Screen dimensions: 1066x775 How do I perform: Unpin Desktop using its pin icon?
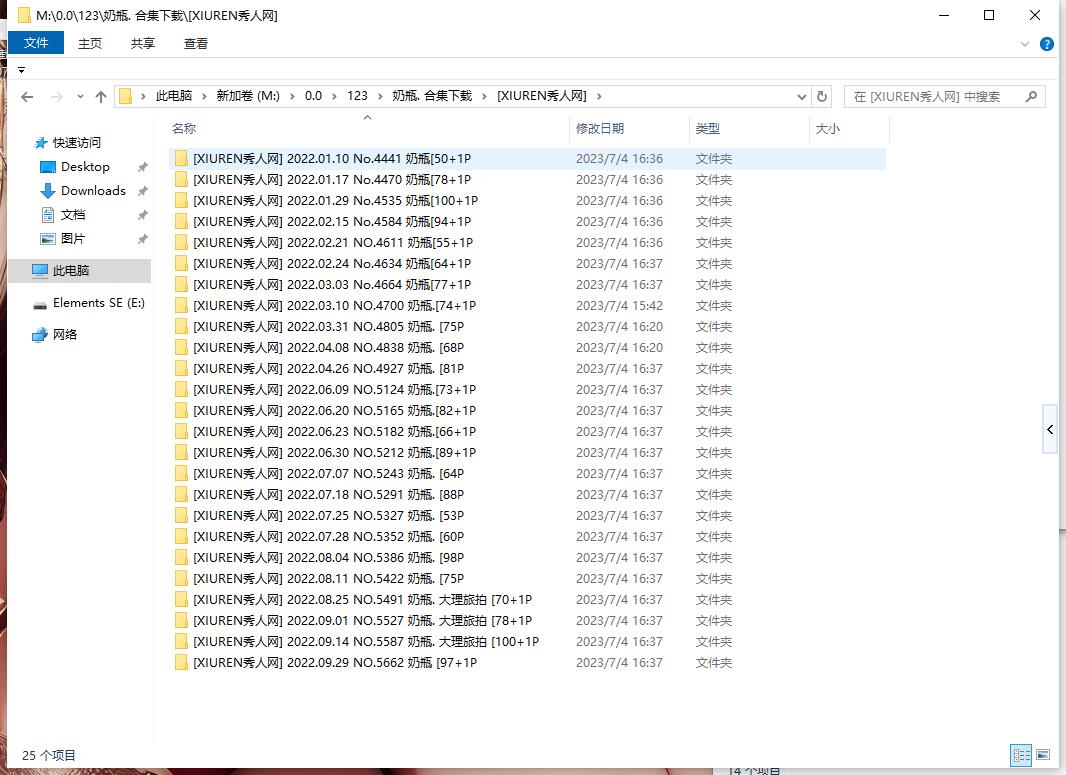[x=142, y=167]
